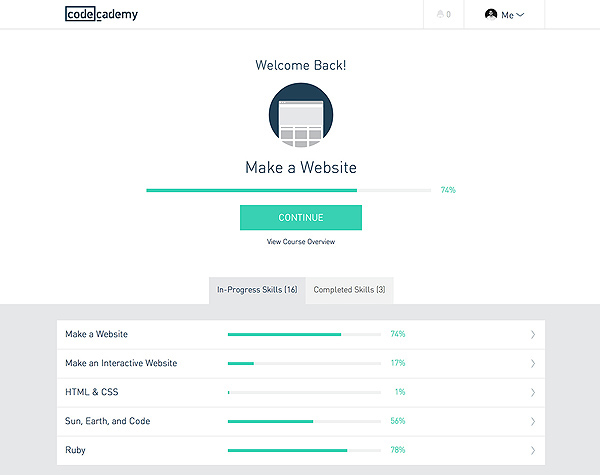Screen dimensions: 600x475
Task: Click the CONTINUE button
Action: coord(301,217)
